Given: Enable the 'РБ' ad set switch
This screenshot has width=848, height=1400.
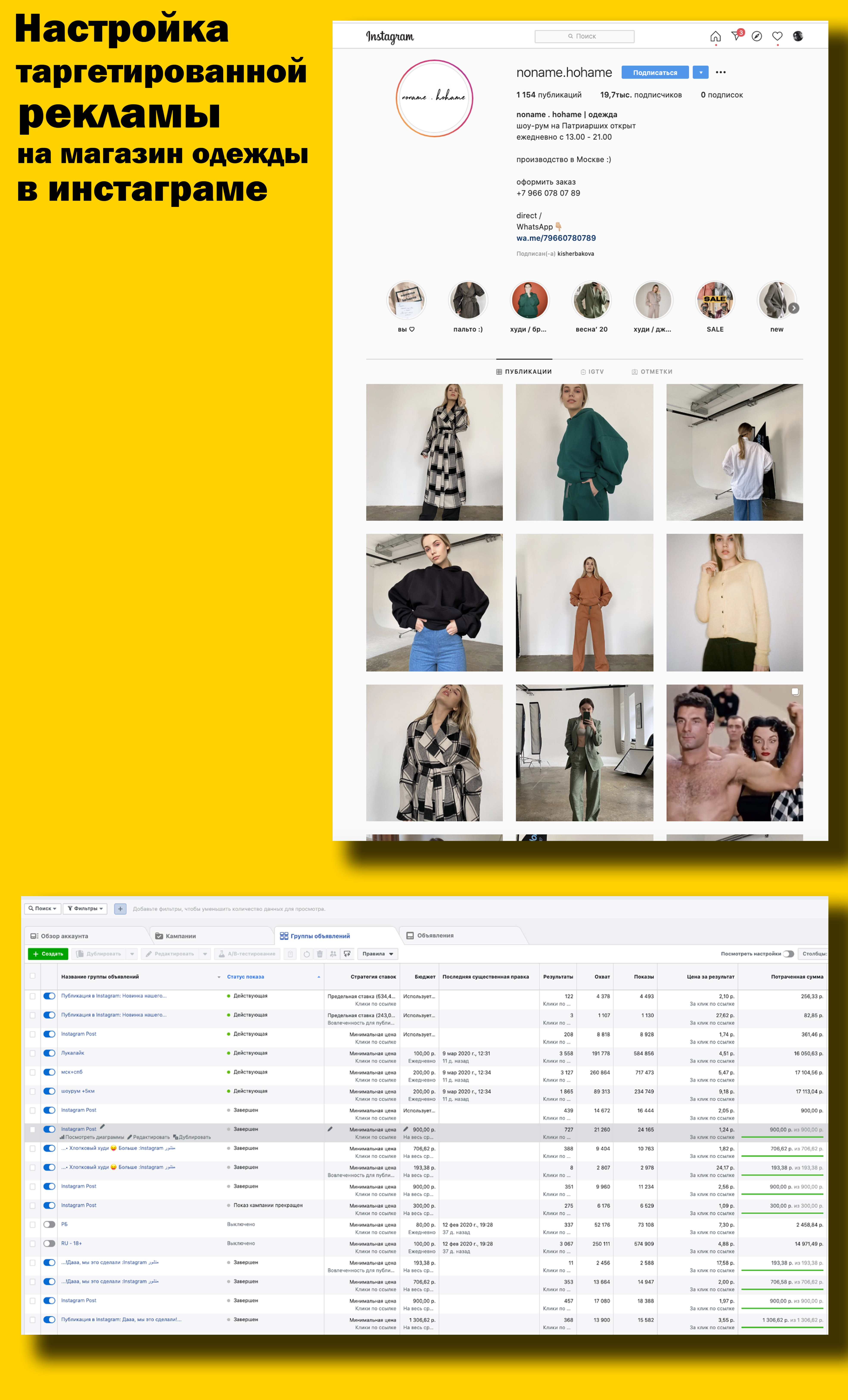Looking at the screenshot, I should [49, 1224].
